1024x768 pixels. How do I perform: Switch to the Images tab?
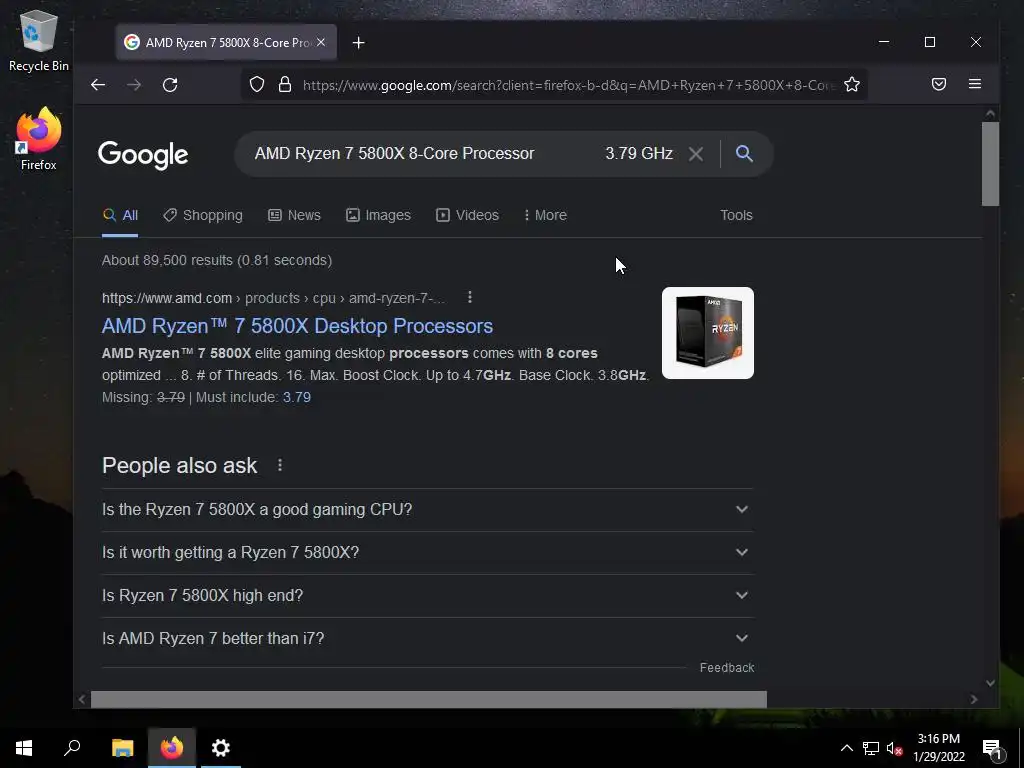tap(378, 215)
